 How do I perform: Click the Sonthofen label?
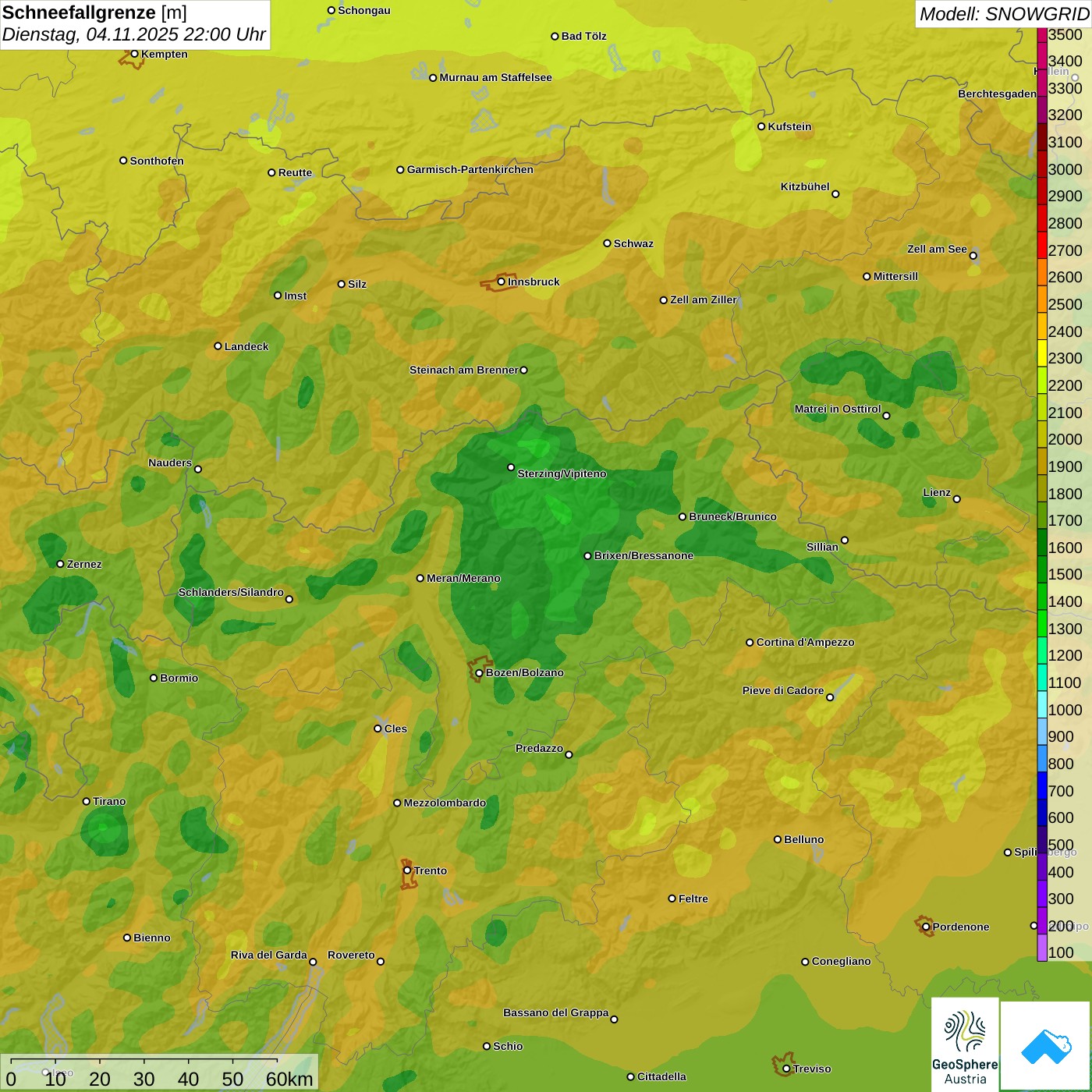157,161
